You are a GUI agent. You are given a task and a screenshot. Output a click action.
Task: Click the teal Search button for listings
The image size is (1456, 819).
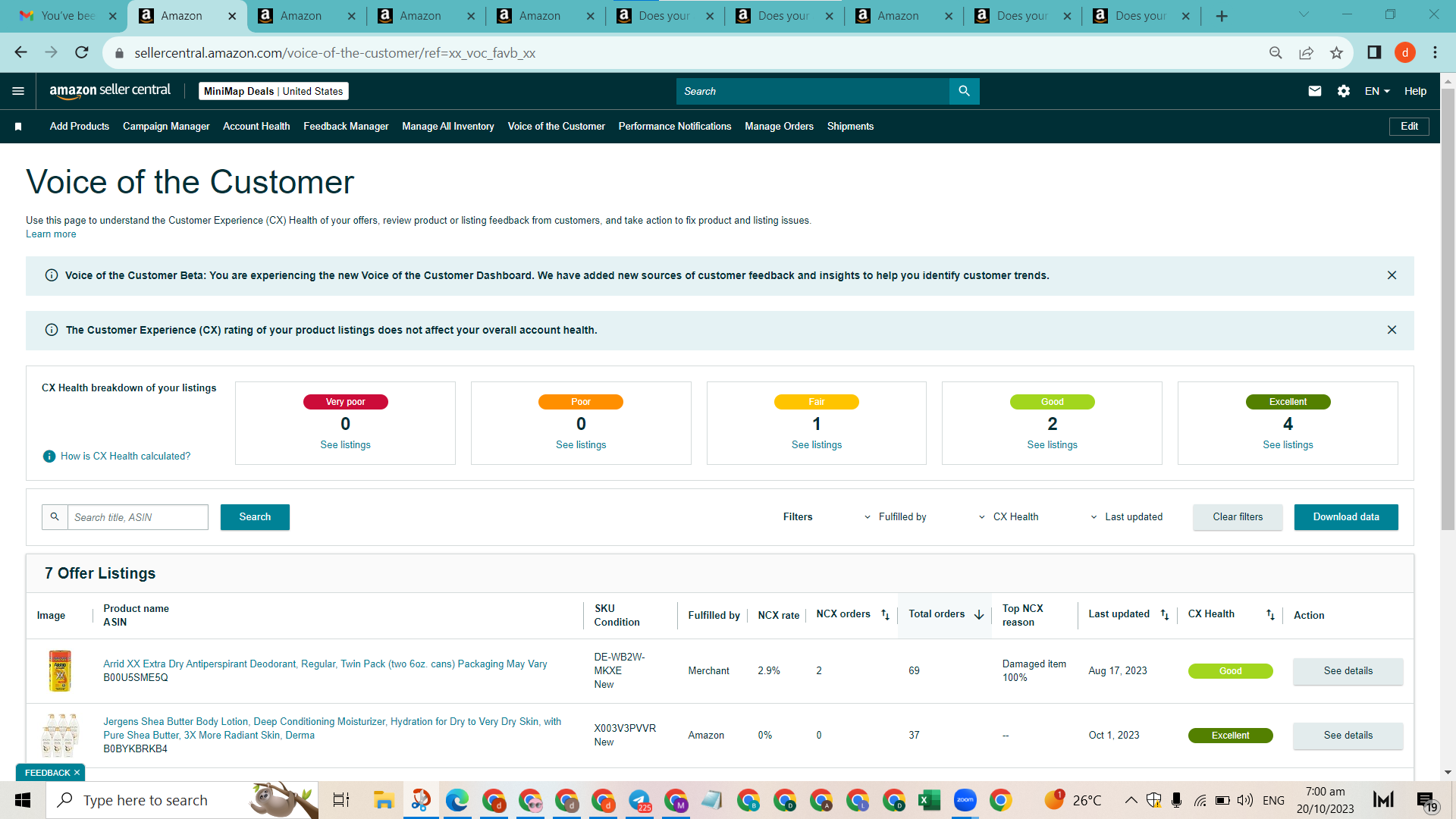[x=255, y=517]
